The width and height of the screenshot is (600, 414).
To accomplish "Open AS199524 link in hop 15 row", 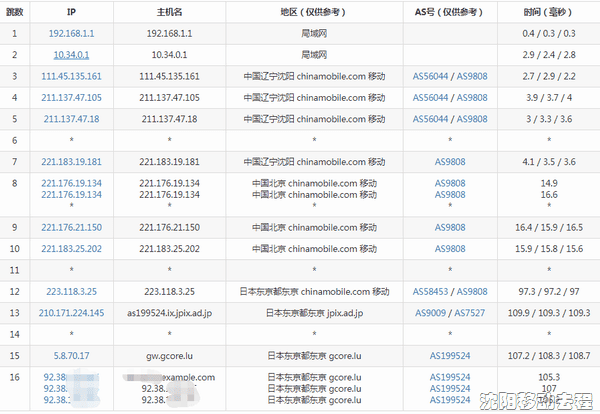I will [x=450, y=356].
